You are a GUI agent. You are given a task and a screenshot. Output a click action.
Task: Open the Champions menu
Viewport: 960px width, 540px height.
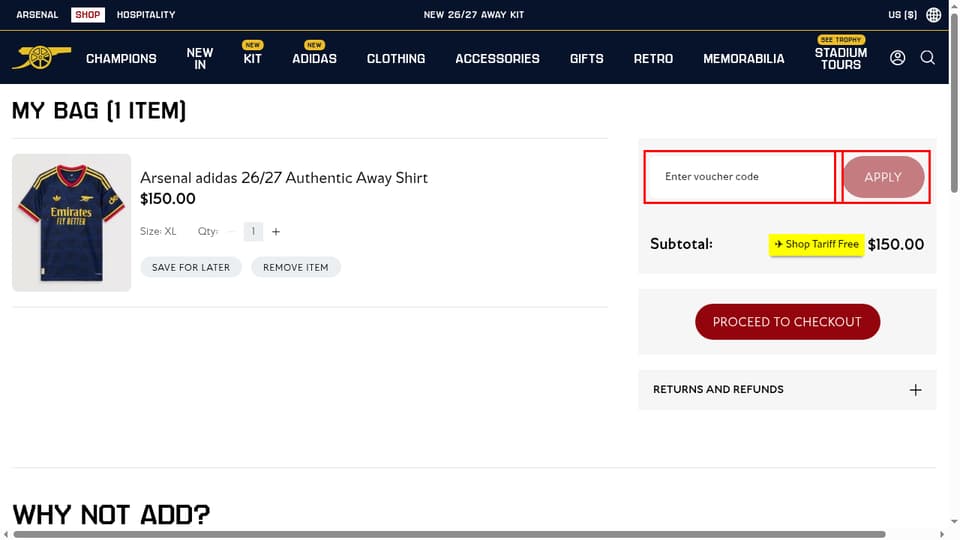pyautogui.click(x=121, y=59)
